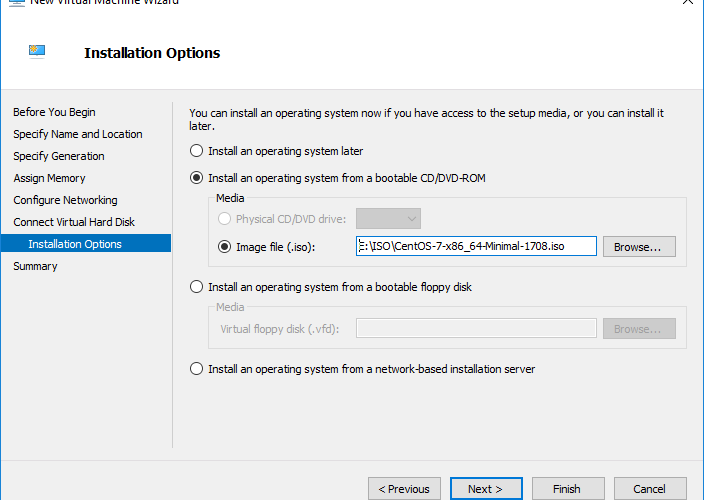Go to Connect Virtual Hard Disk step
Viewport: 704px width, 500px height.
74,222
